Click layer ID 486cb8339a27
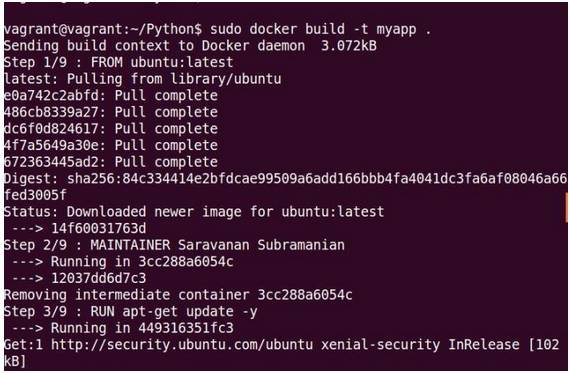 coord(51,112)
